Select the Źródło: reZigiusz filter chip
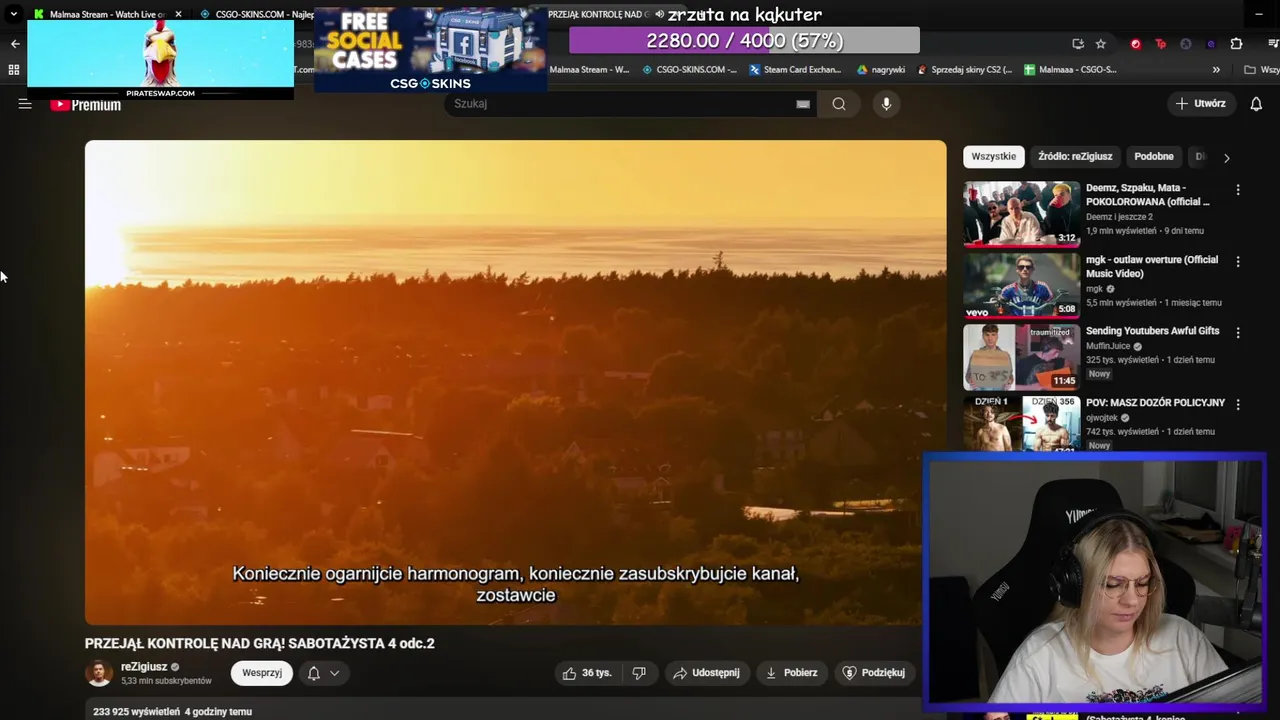The width and height of the screenshot is (1280, 720). pyautogui.click(x=1075, y=156)
